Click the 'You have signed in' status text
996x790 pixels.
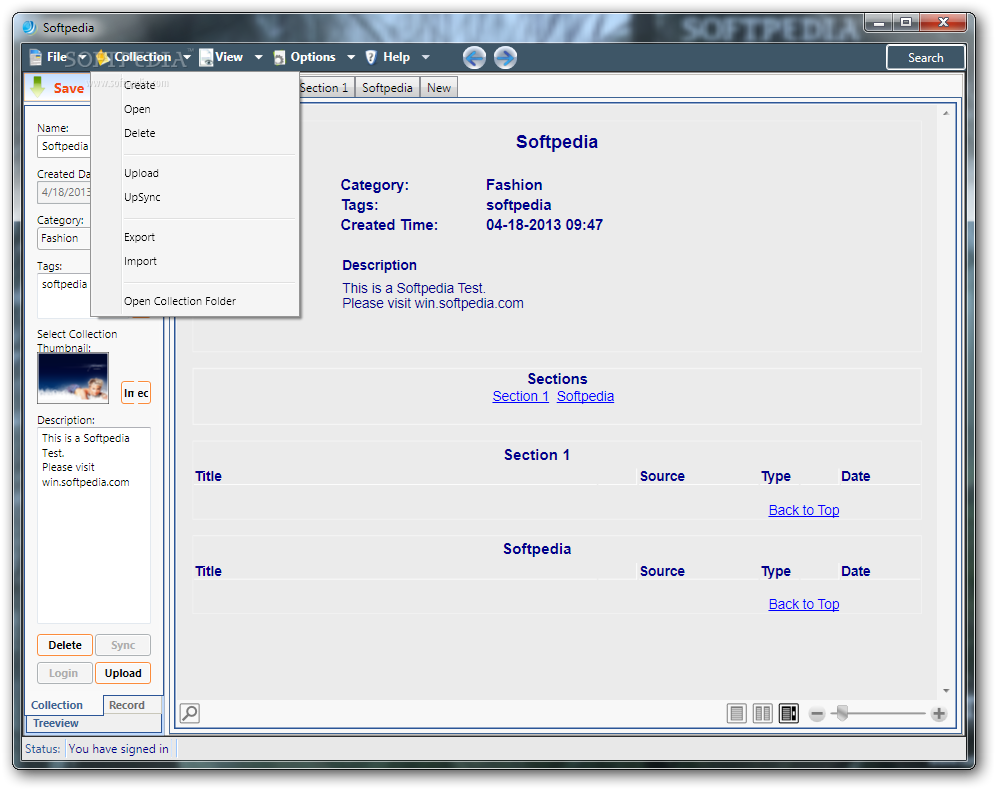click(x=119, y=749)
